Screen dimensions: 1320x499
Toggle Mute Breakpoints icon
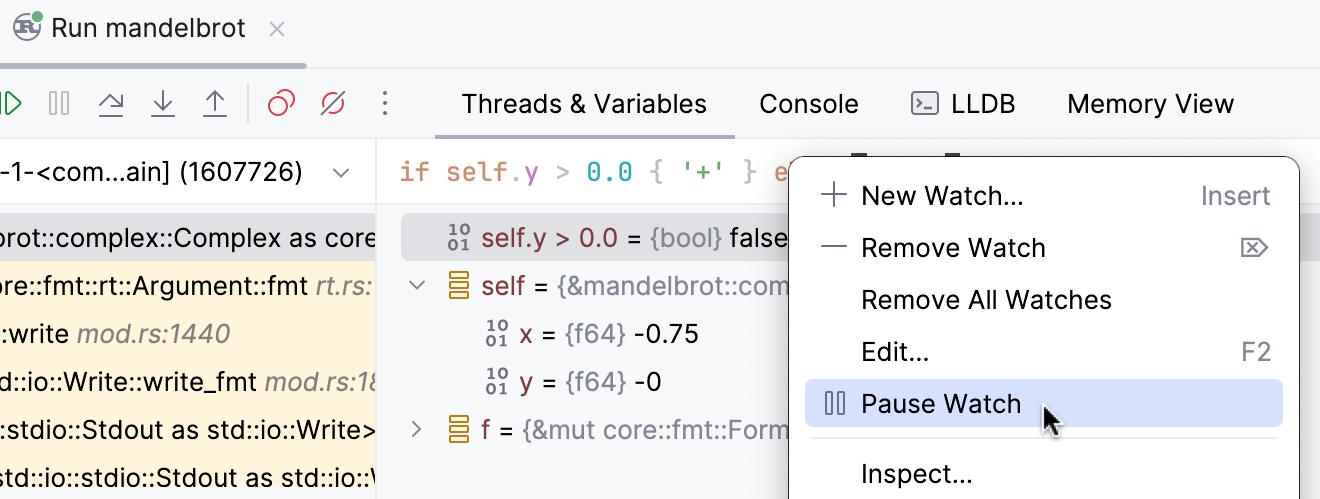click(x=333, y=103)
